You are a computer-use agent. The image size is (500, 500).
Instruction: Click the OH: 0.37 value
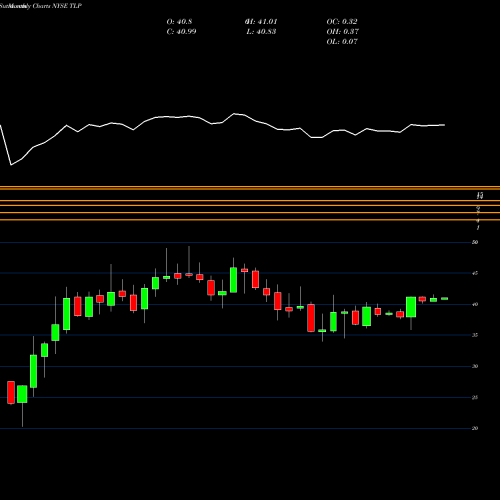[343, 32]
